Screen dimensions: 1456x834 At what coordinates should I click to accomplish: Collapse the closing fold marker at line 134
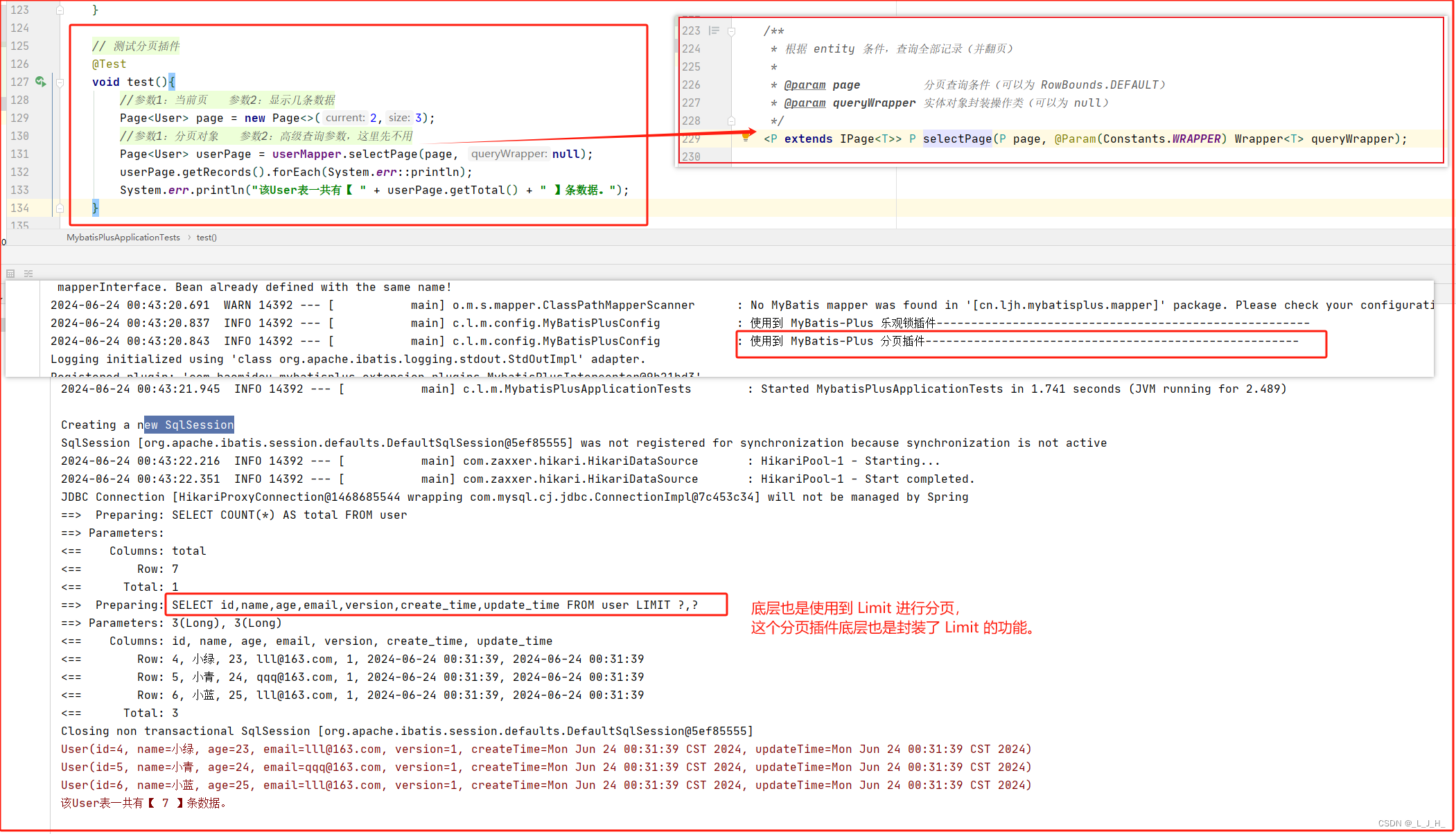point(60,208)
